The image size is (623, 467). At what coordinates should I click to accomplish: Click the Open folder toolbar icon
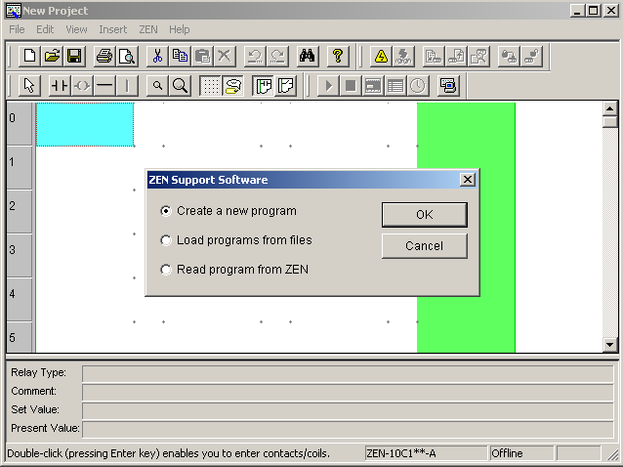coord(52,56)
